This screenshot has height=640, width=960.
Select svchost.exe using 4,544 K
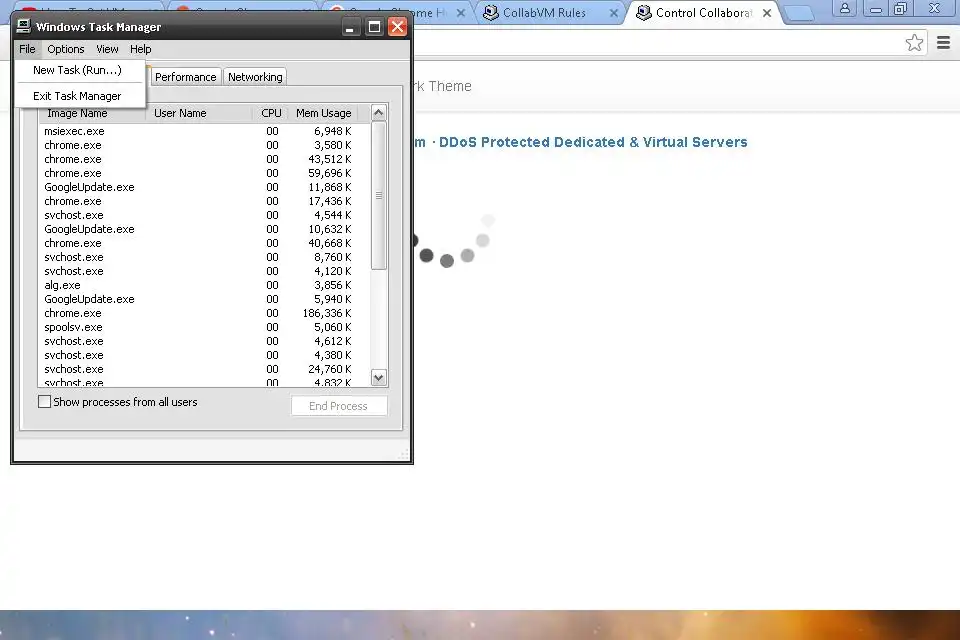(x=204, y=216)
